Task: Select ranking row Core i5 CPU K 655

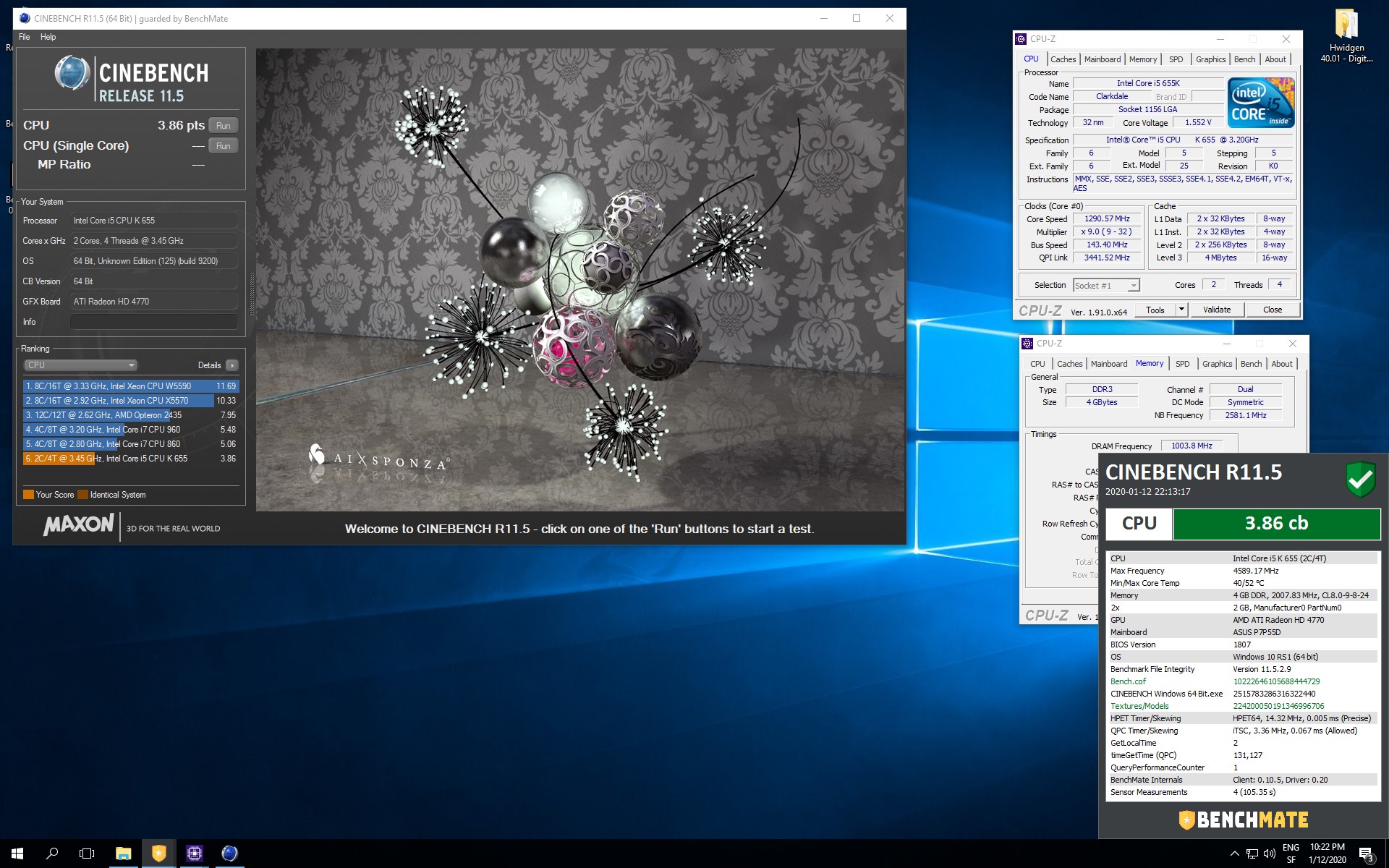Action: [131, 459]
